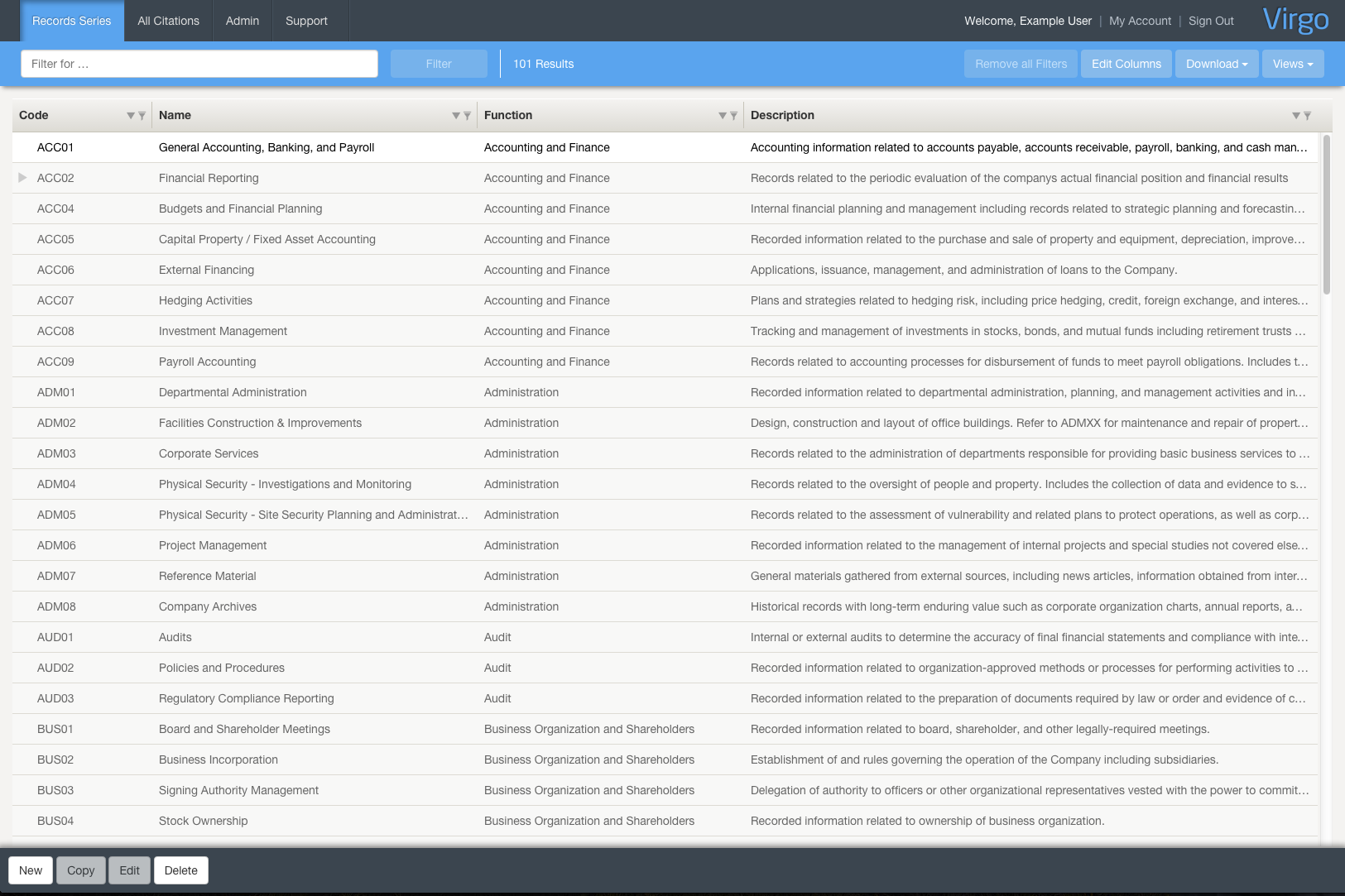Open the Edit Columns dialog

[1126, 64]
